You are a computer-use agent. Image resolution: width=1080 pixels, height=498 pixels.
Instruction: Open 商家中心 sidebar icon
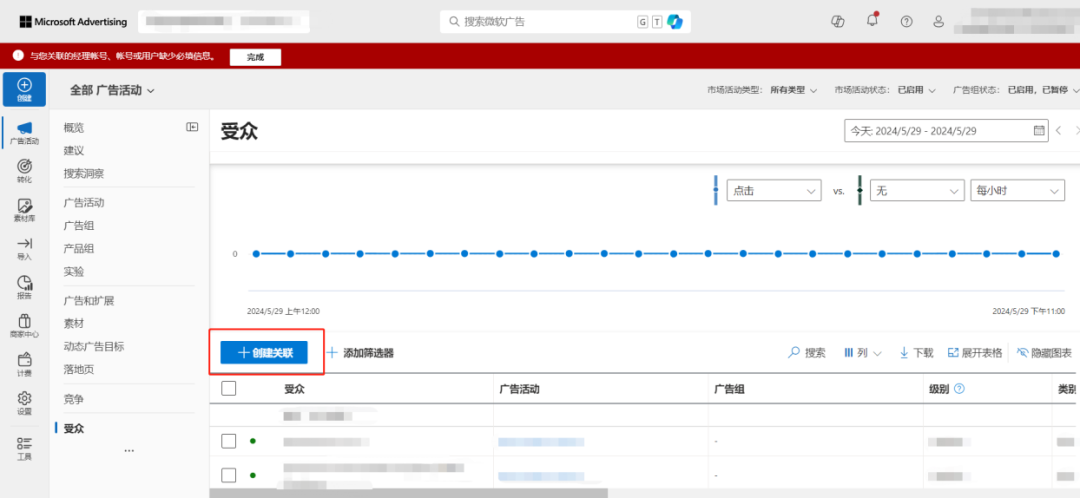24,326
